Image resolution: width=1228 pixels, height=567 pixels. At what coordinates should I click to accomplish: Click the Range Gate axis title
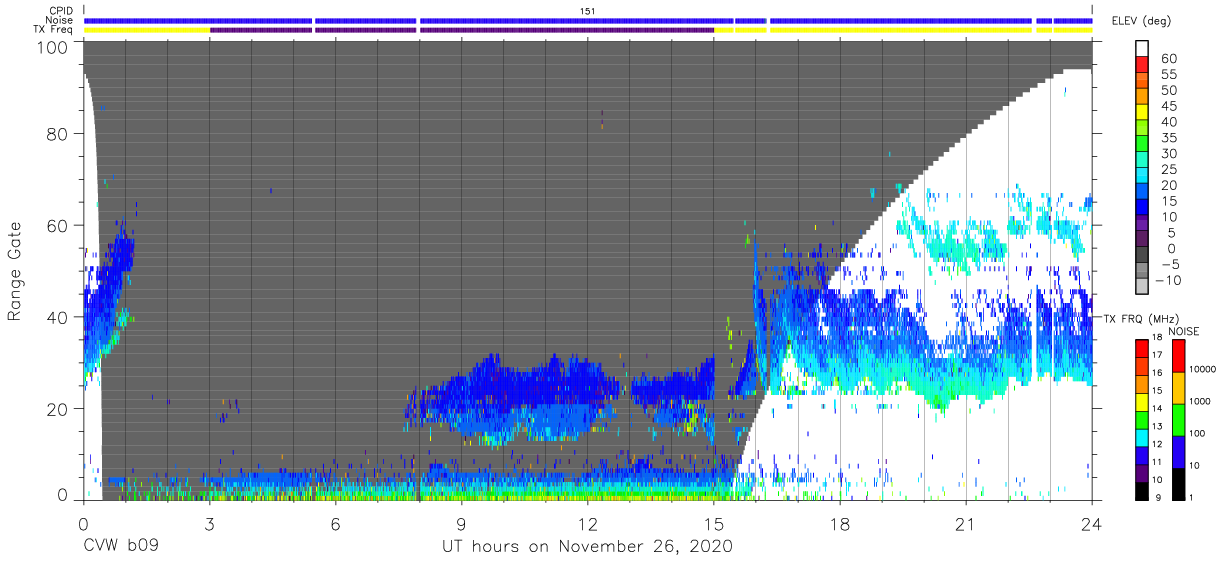pos(15,273)
